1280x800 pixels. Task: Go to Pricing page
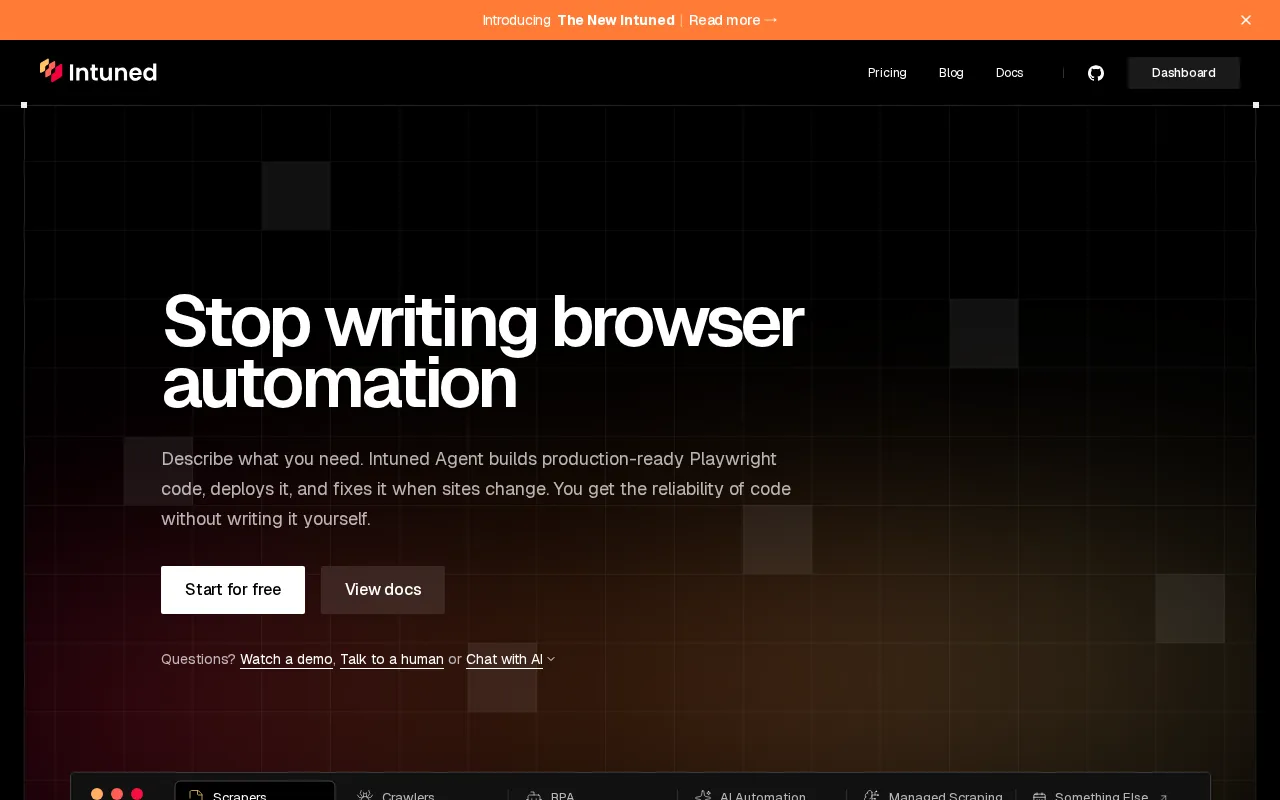[887, 73]
